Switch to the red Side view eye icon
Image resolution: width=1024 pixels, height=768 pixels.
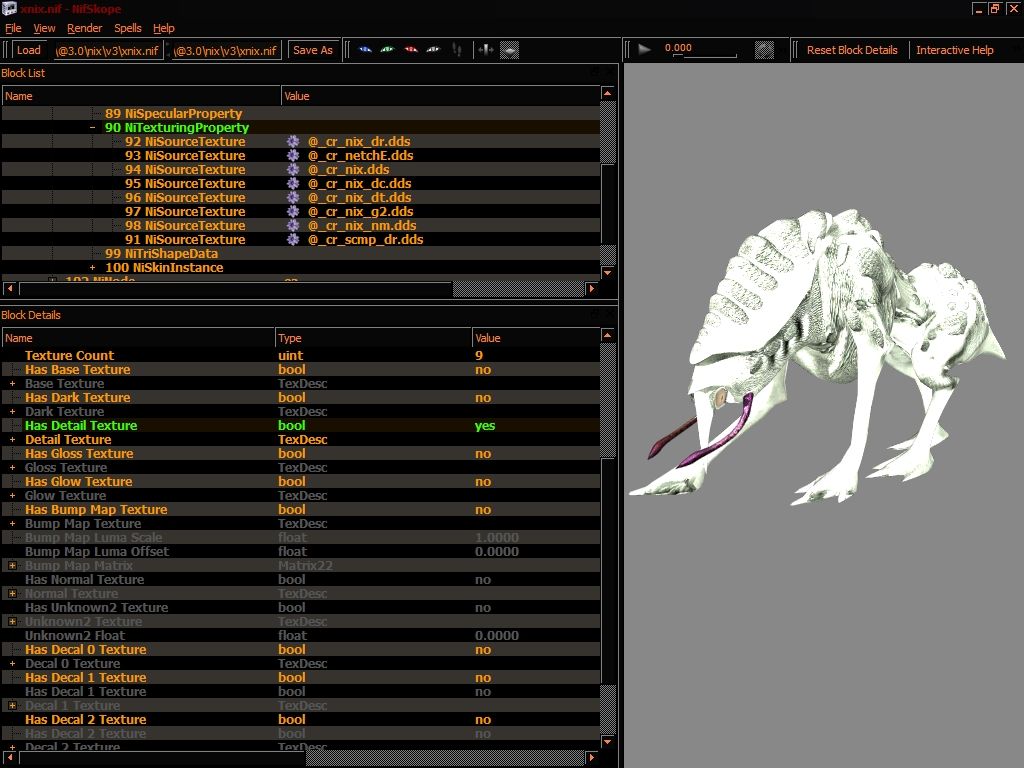tap(411, 50)
